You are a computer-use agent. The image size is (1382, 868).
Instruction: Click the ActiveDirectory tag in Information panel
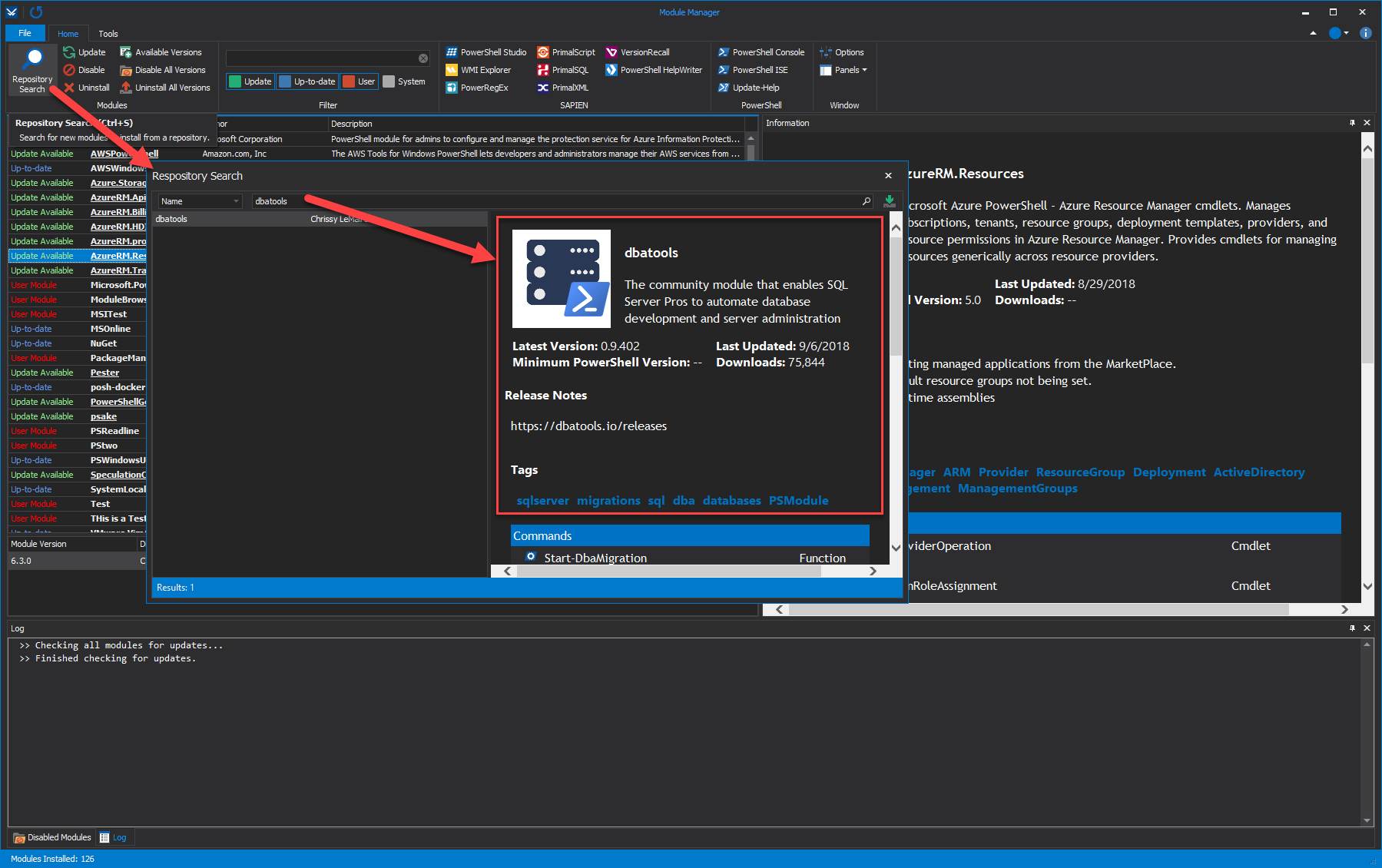coord(1259,472)
